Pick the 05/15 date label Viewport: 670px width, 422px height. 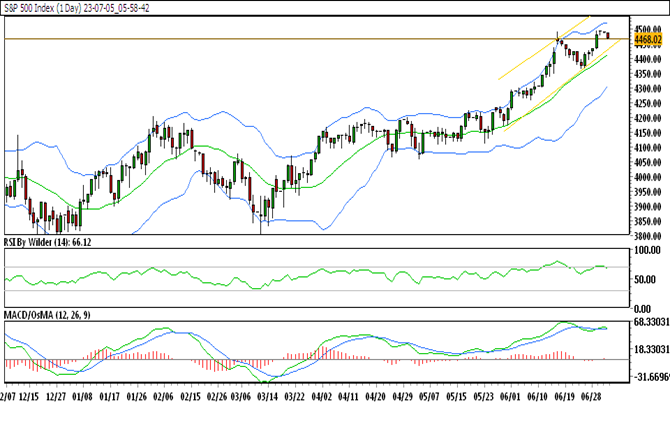click(456, 397)
